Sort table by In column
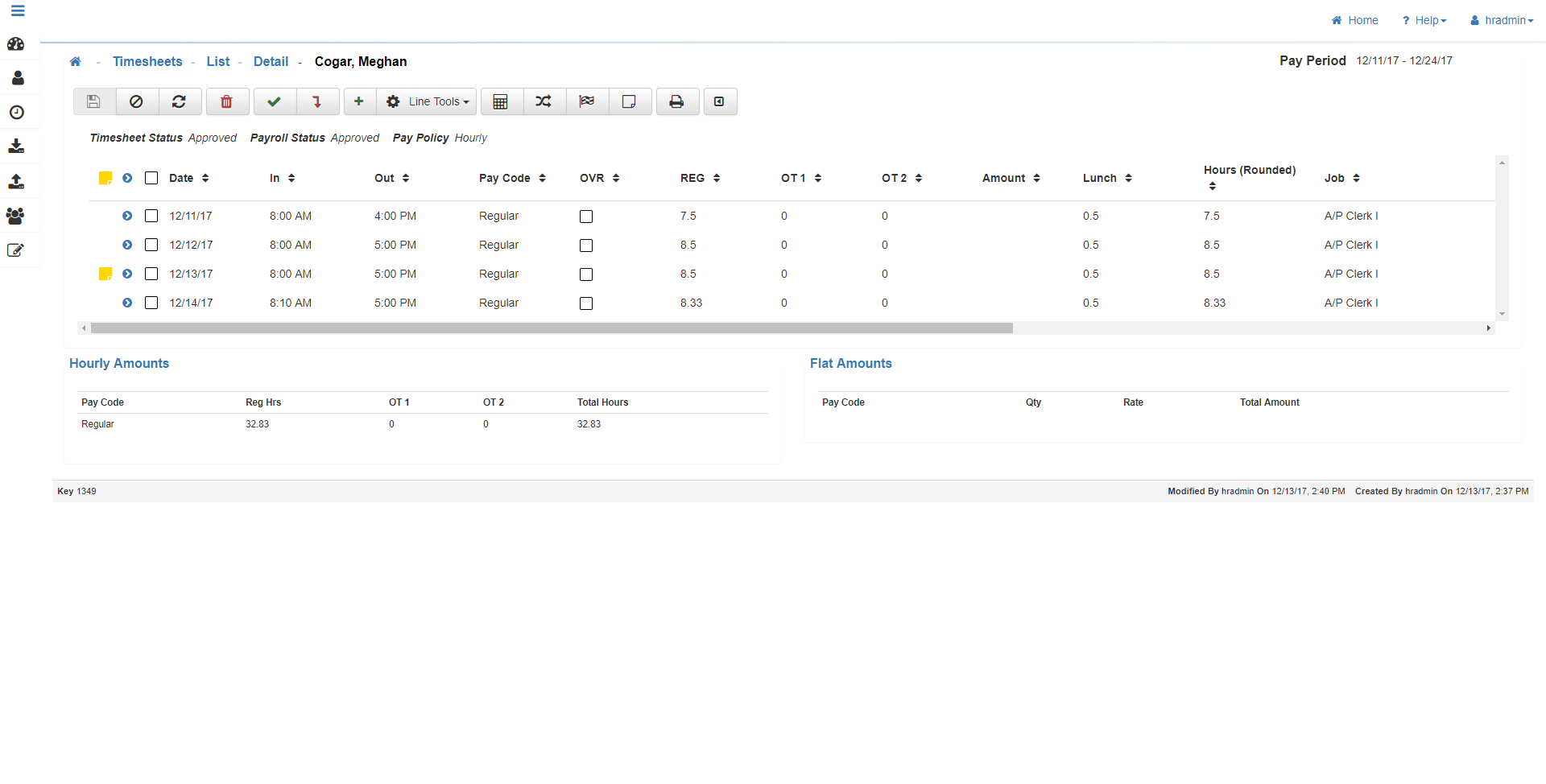 pos(283,178)
